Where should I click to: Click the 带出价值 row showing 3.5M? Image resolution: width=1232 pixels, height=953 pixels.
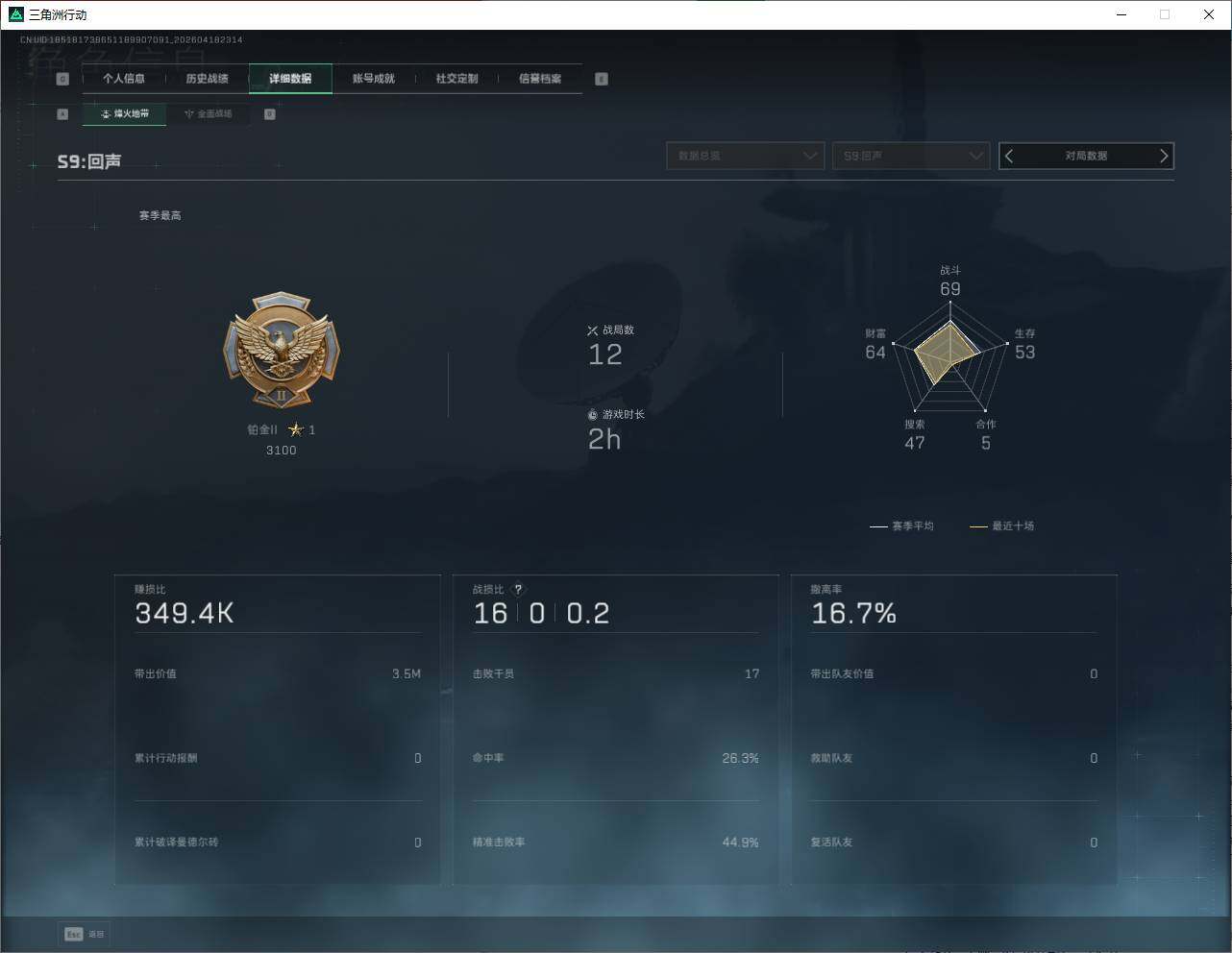278,674
